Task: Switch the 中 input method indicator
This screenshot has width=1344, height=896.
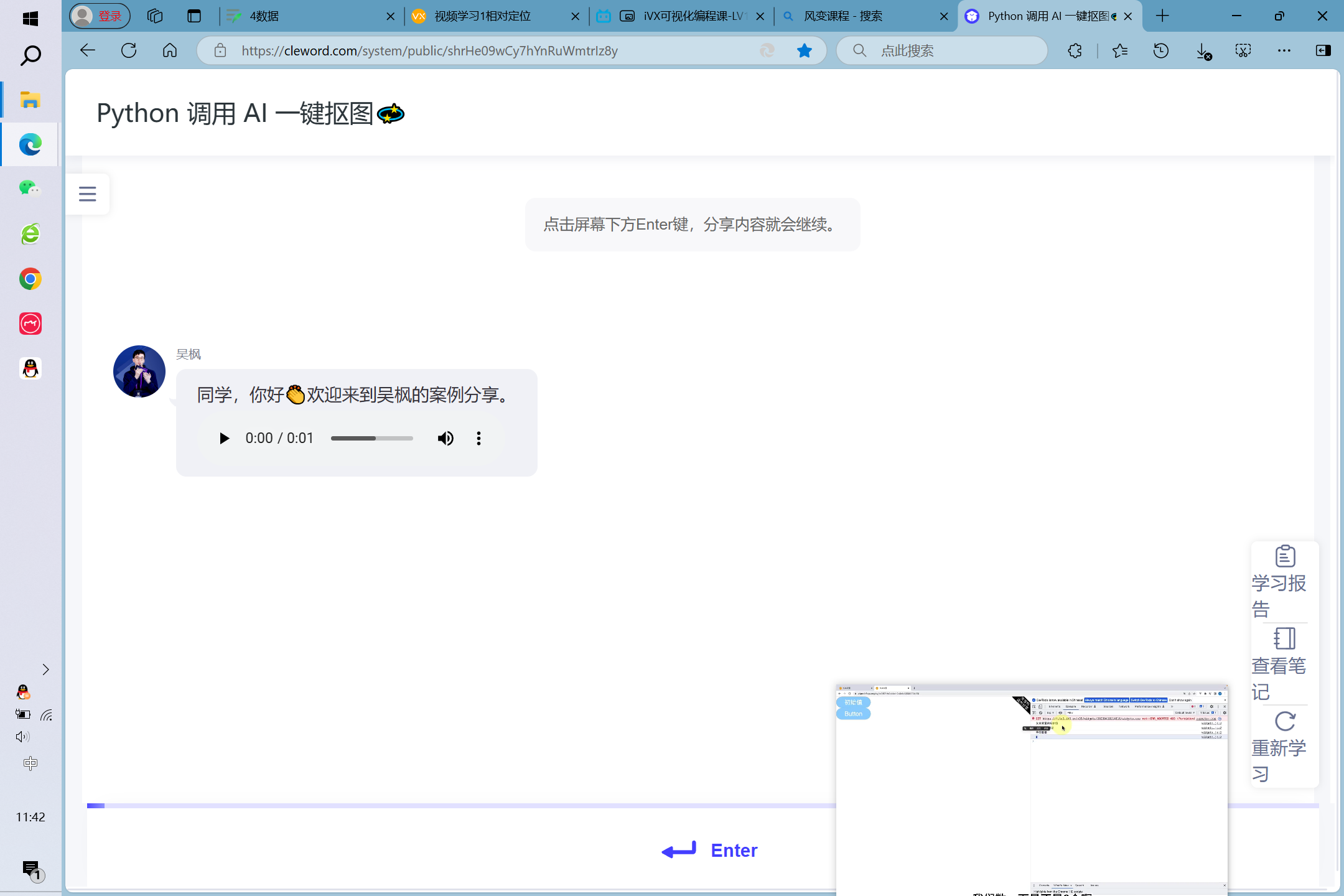Action: coord(30,763)
